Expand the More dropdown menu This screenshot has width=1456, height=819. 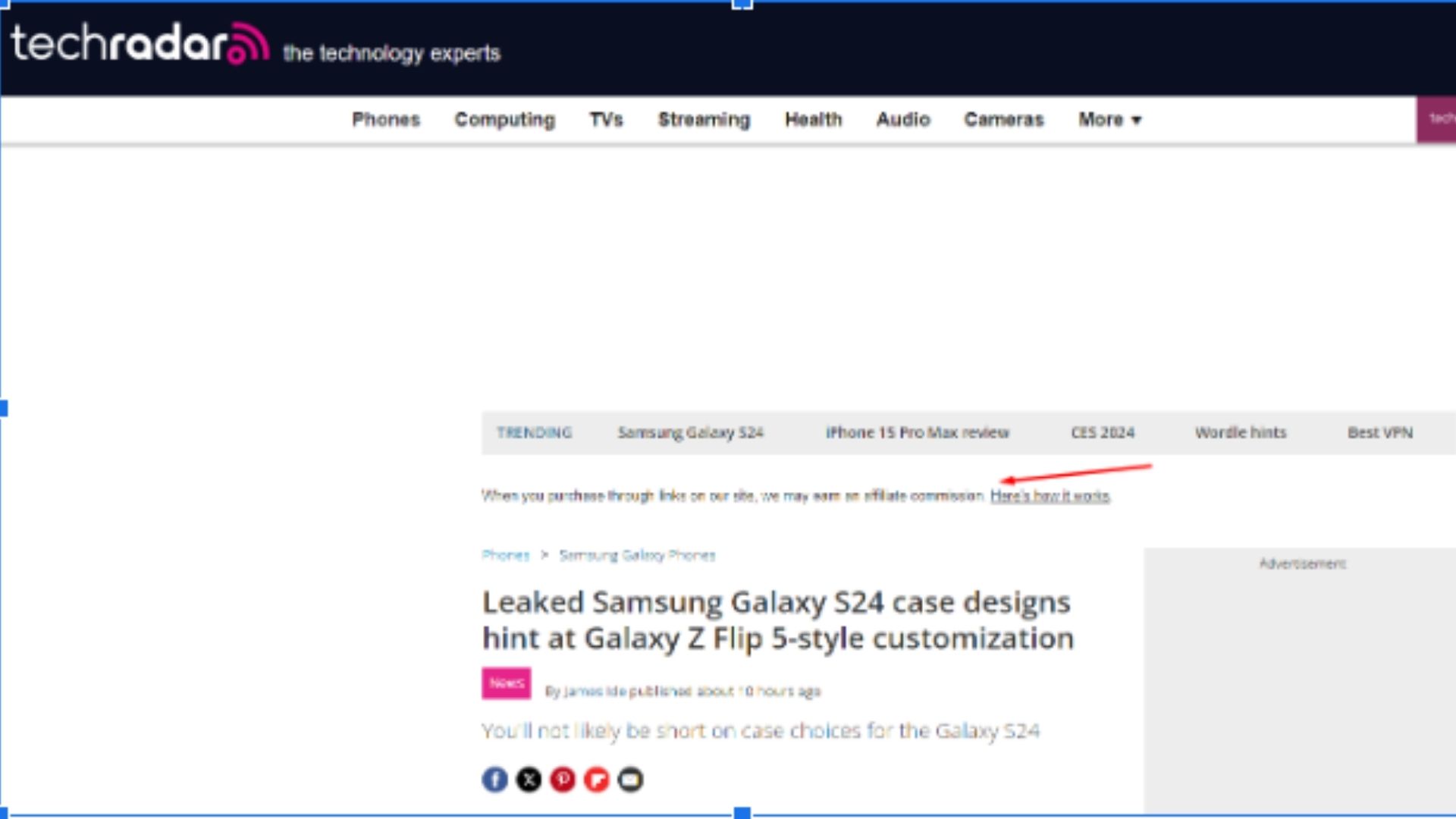(1110, 120)
